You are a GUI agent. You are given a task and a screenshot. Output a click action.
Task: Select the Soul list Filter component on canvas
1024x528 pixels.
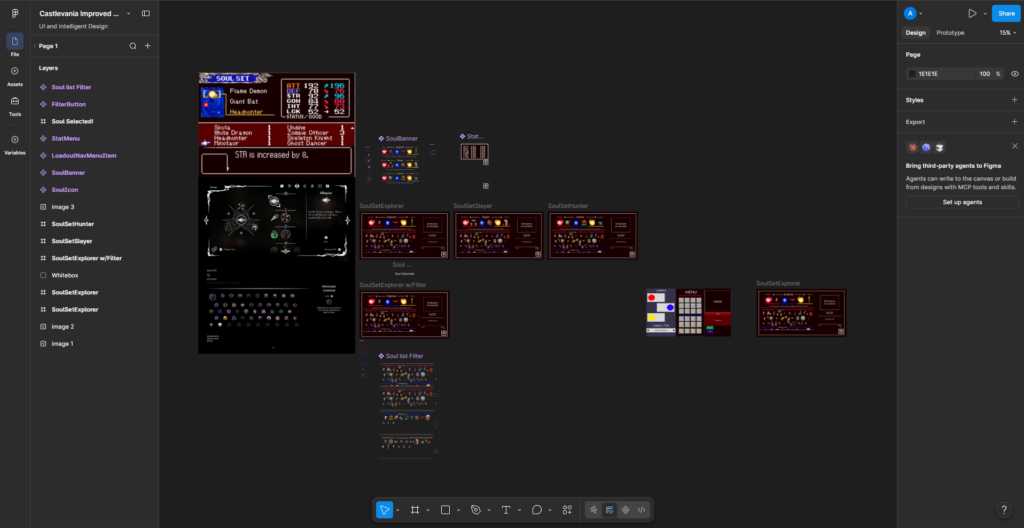click(x=409, y=410)
